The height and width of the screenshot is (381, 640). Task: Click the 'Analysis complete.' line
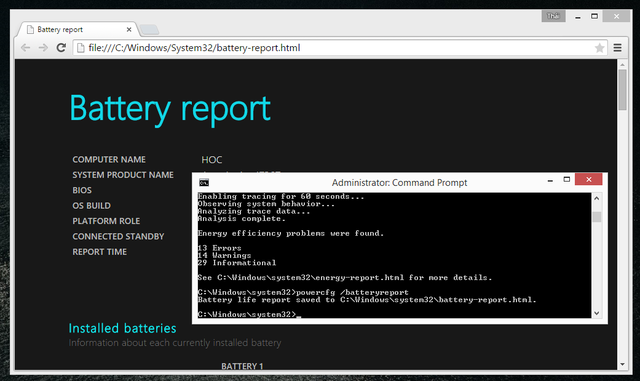(242, 219)
